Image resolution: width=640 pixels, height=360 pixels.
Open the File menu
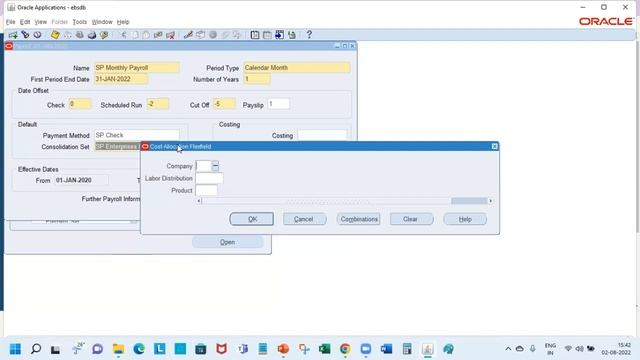point(11,22)
